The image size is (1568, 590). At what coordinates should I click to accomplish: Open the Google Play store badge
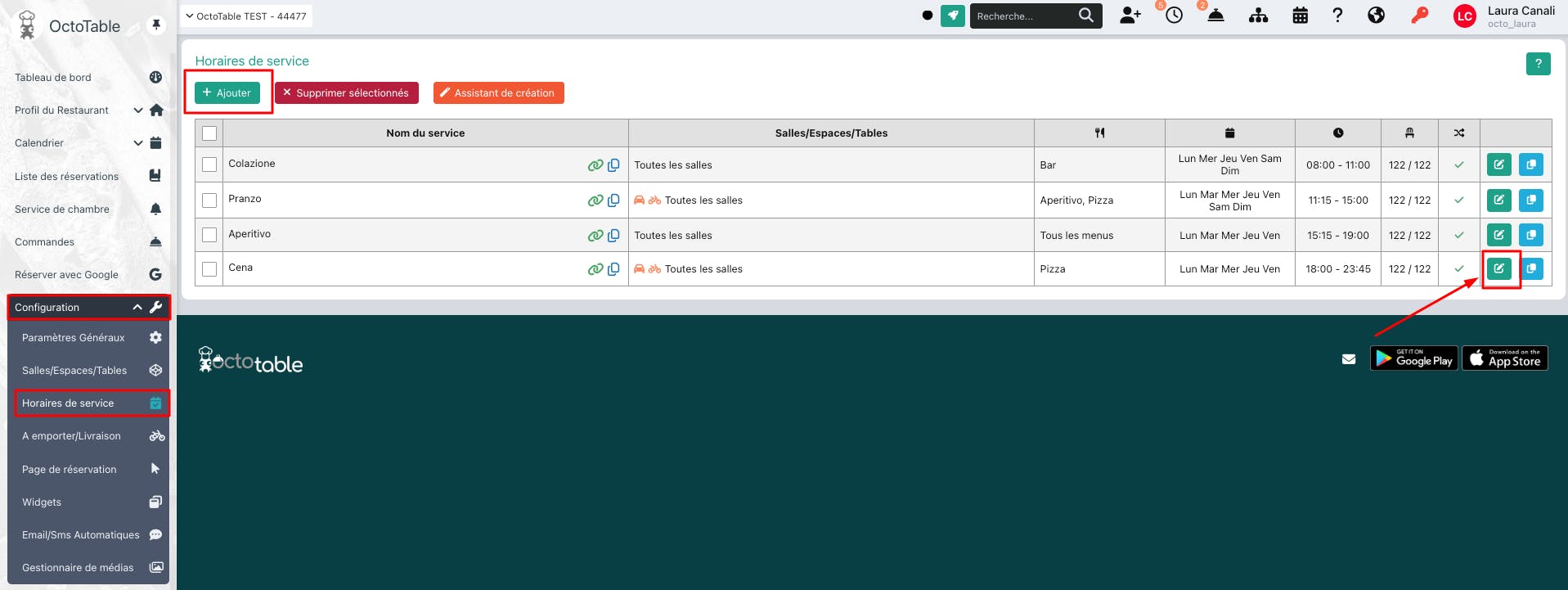coord(1414,358)
